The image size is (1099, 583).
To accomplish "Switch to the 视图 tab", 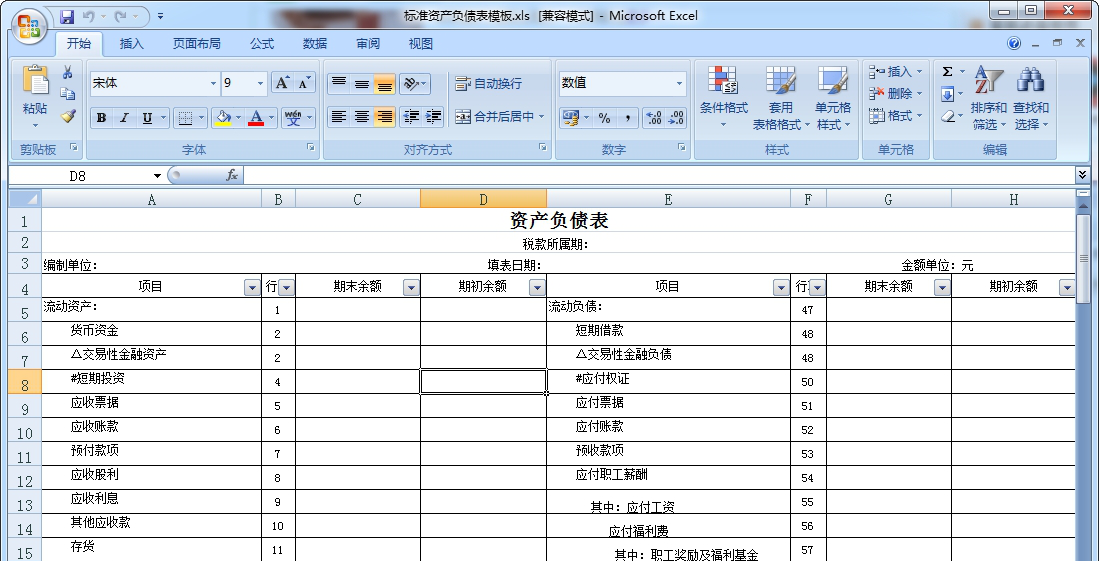I will [421, 43].
